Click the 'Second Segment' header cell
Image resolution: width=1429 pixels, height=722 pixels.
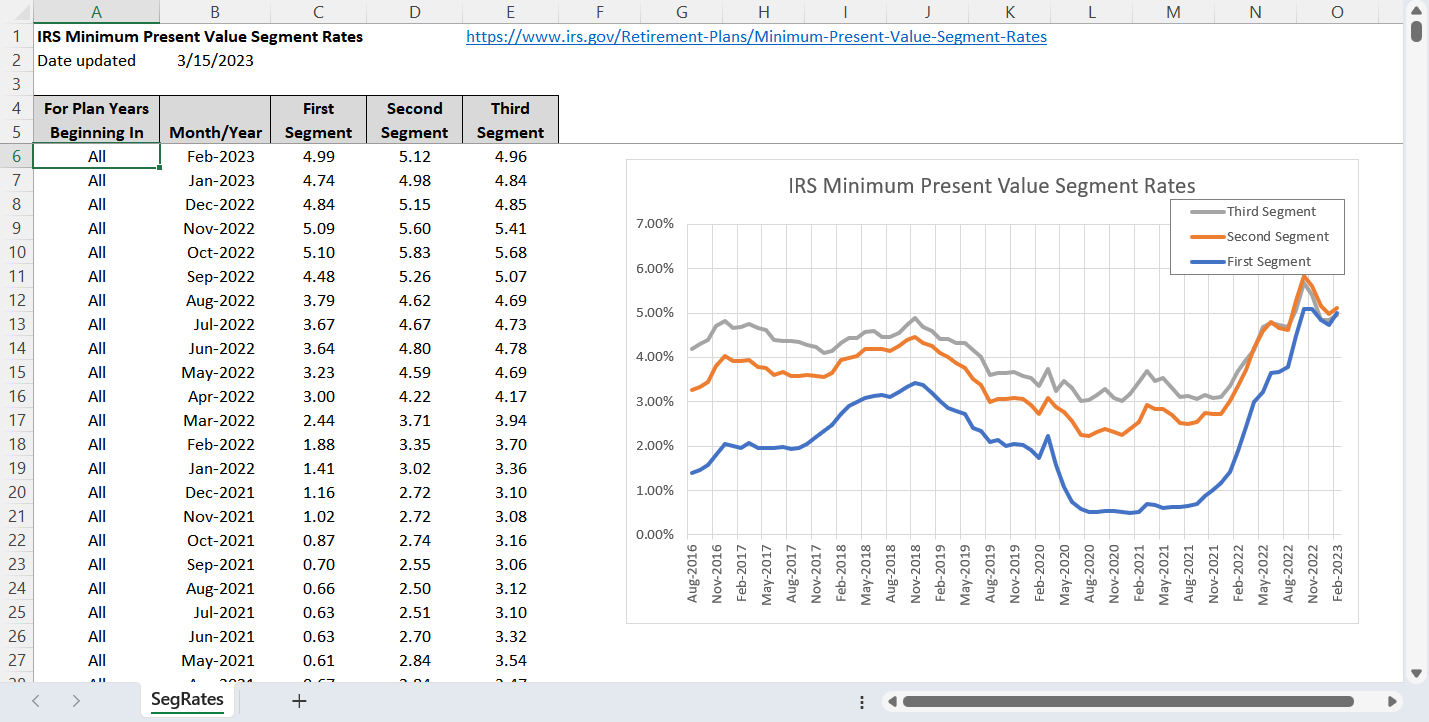(x=414, y=121)
